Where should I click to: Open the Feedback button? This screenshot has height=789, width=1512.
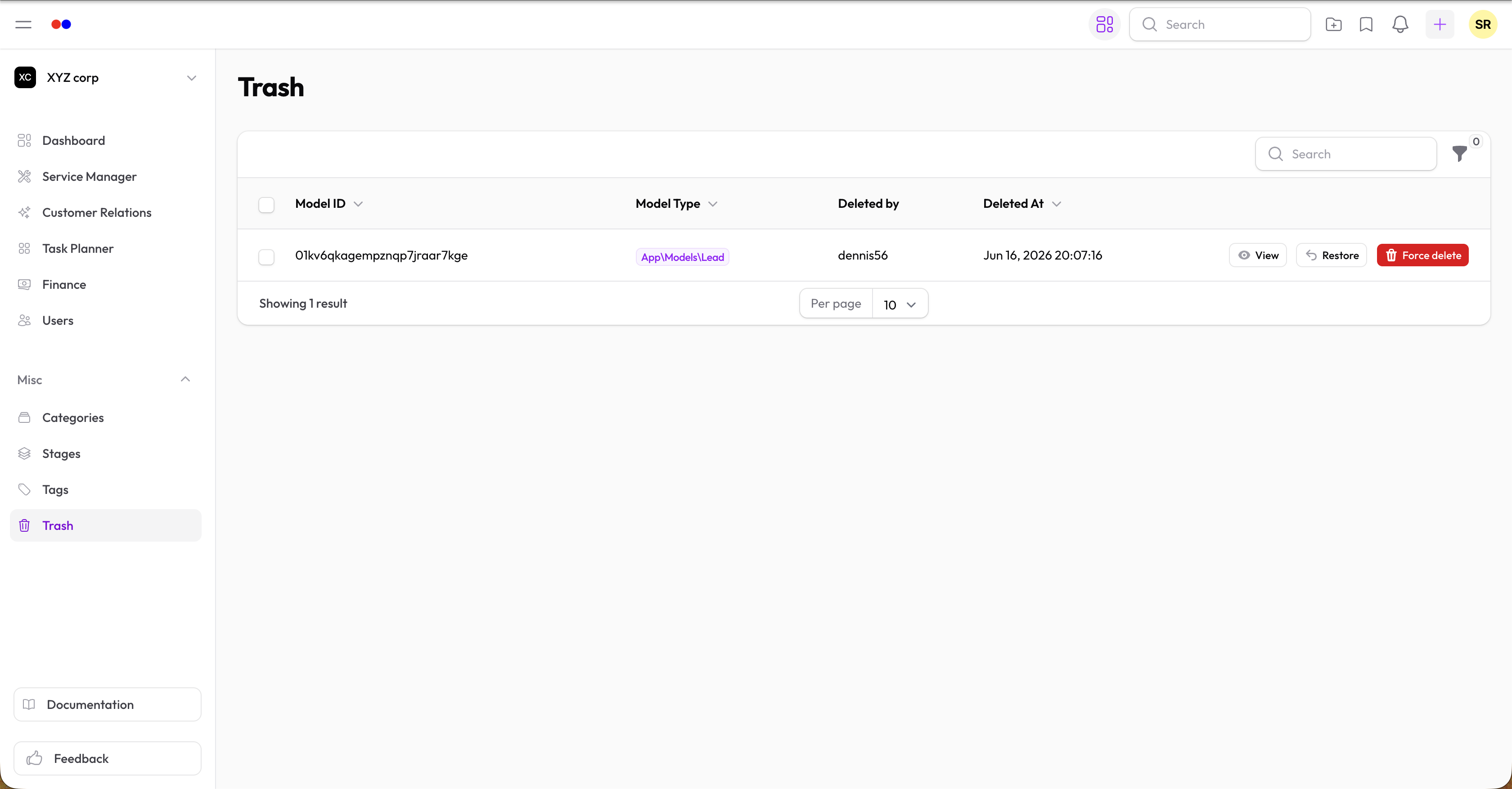[108, 758]
